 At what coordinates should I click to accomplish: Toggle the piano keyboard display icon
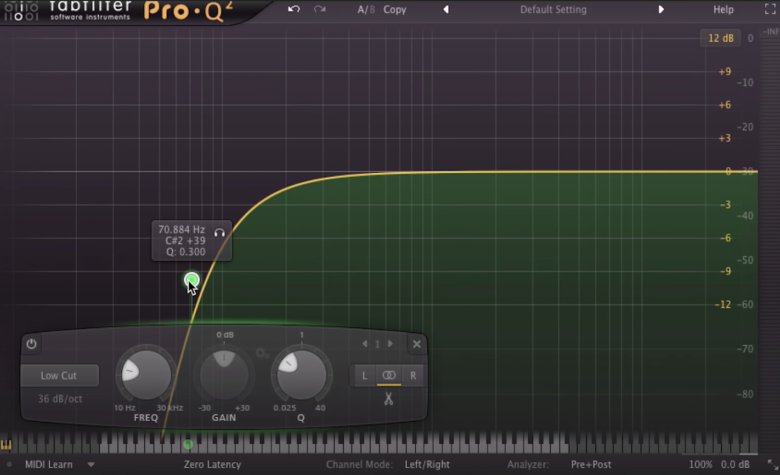pyautogui.click(x=6, y=445)
